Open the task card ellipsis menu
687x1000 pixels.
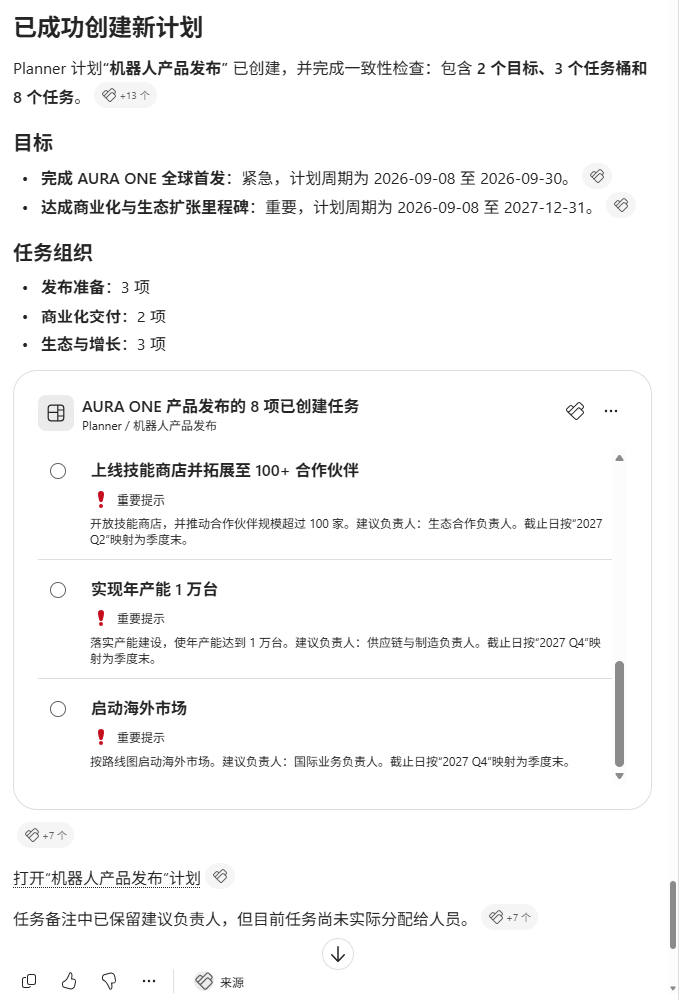611,411
